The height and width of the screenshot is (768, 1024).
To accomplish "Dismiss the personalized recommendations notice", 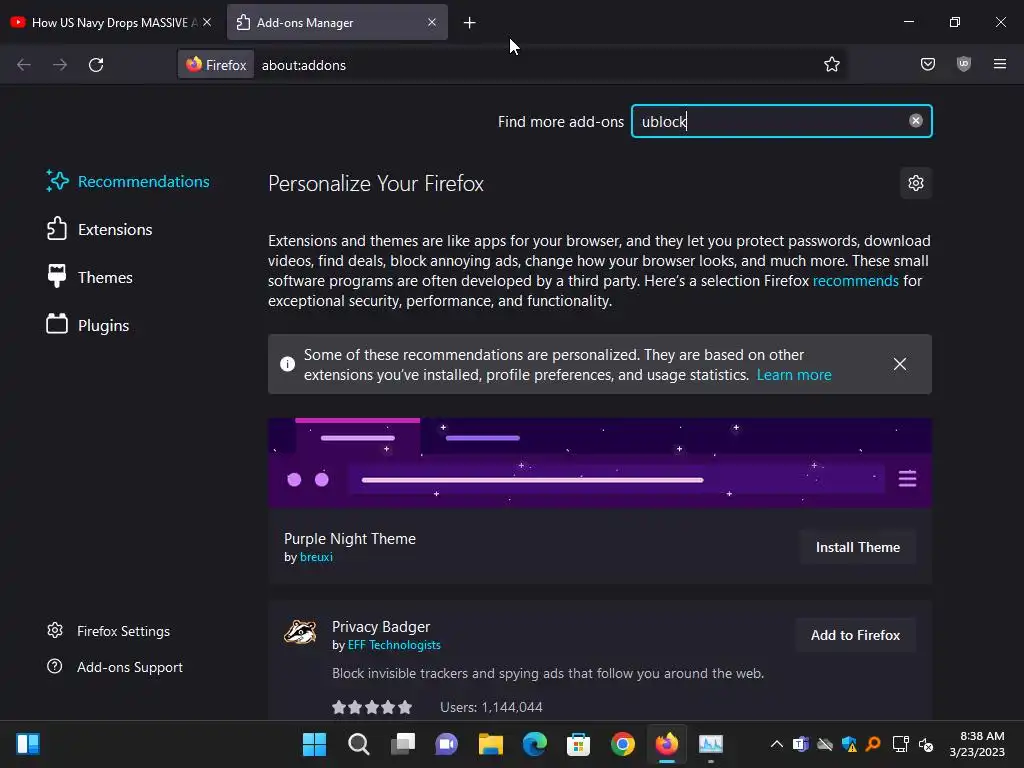I will coord(899,364).
